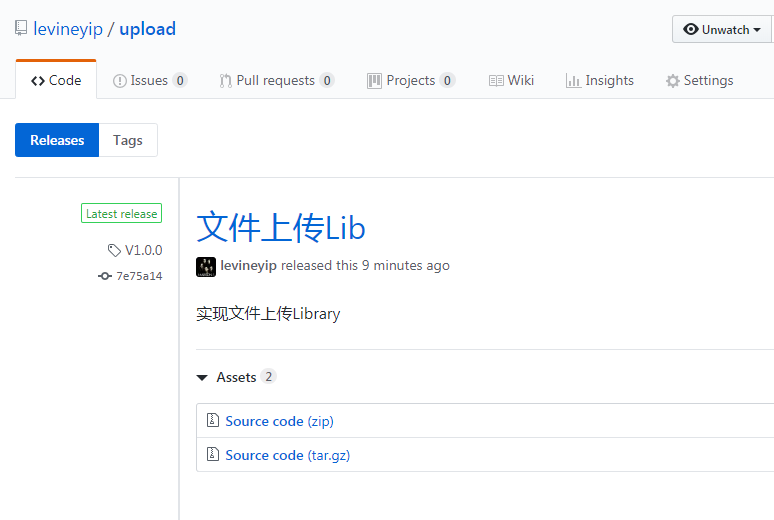774x520 pixels.
Task: Open the Projects tab
Action: 411,80
